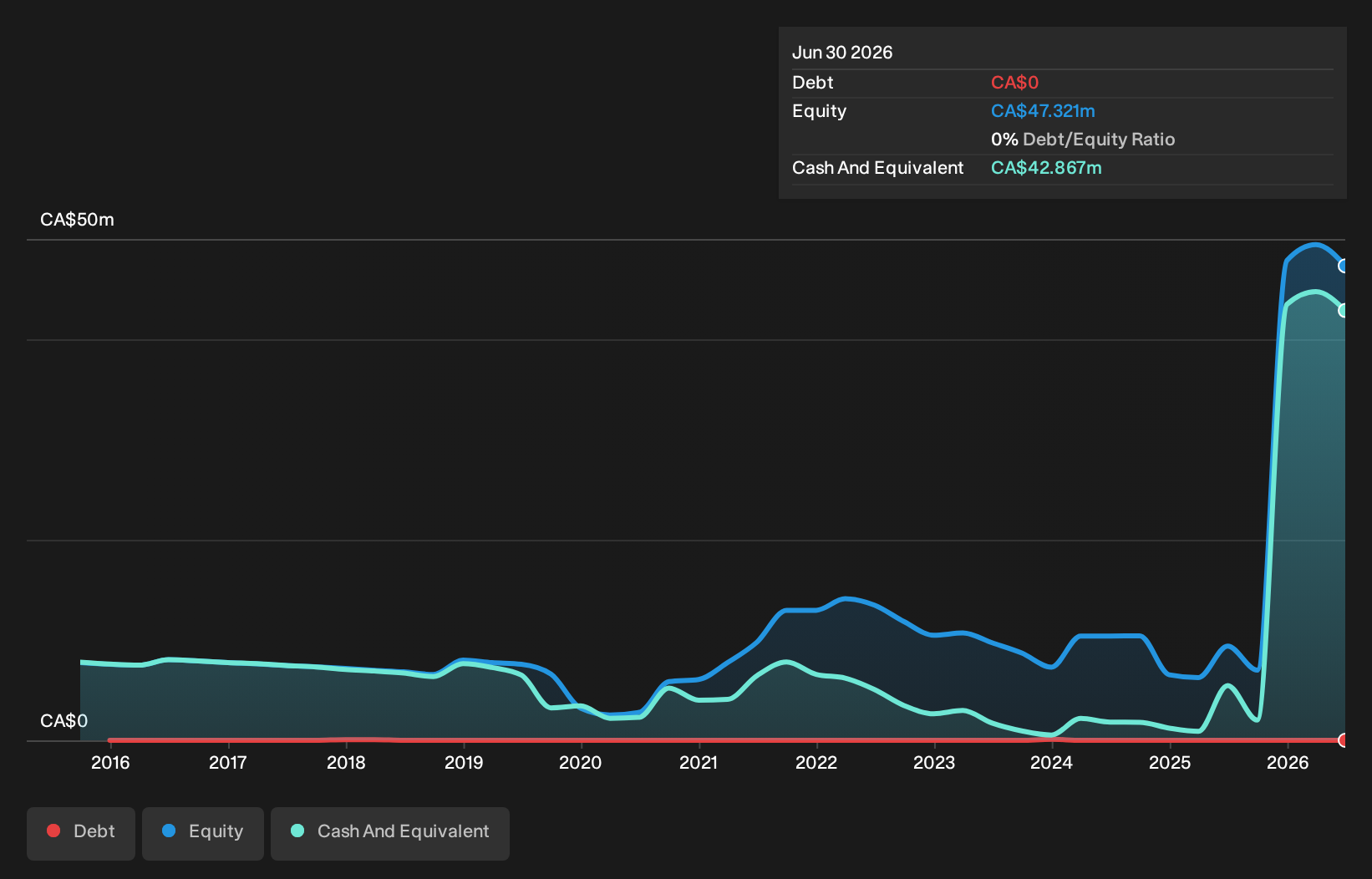Screen dimensions: 1372x879
Task: Click the teal Cash And Equivalent legend dot
Action: pos(297,831)
